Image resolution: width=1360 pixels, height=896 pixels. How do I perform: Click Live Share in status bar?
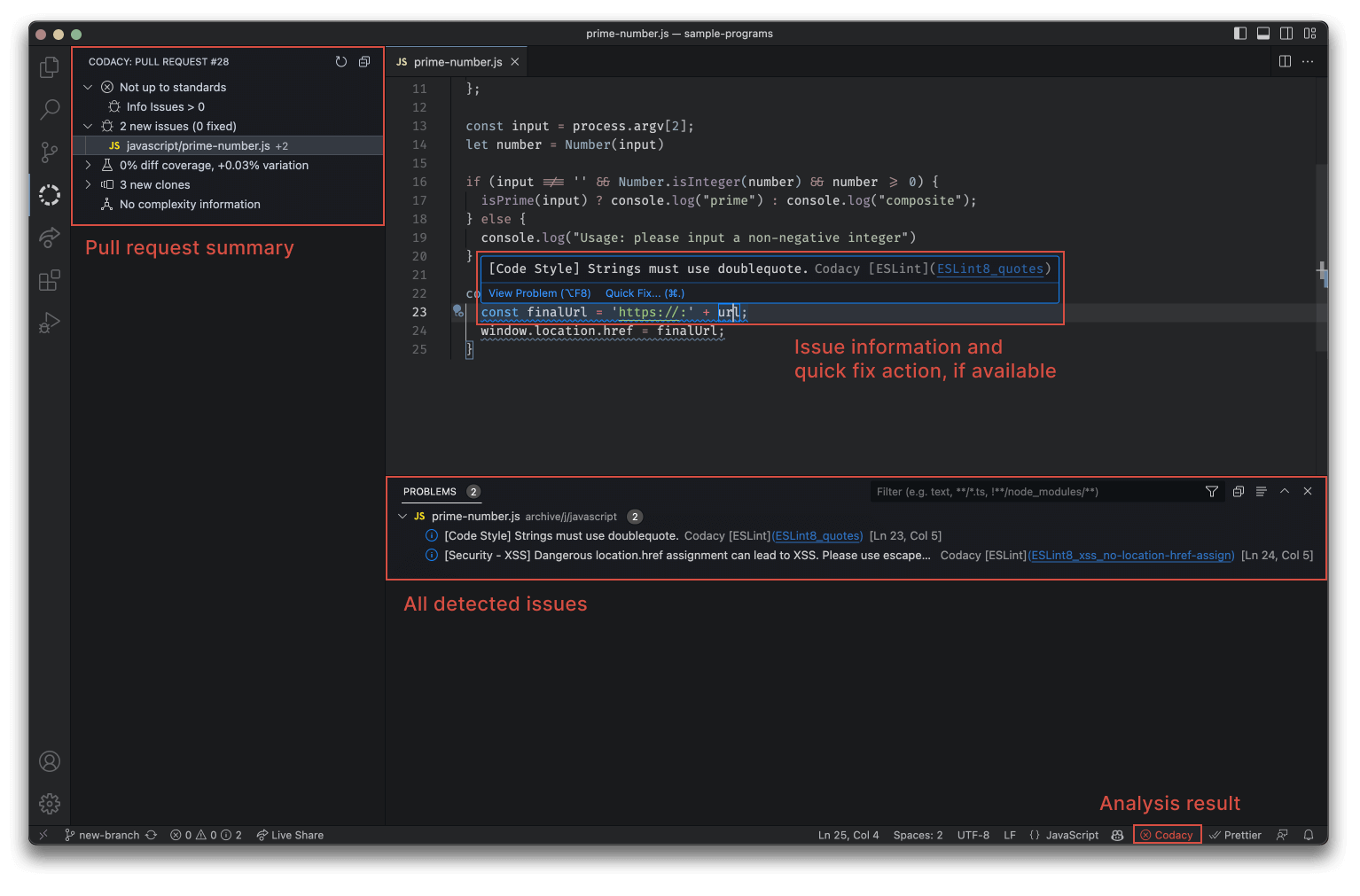click(290, 835)
